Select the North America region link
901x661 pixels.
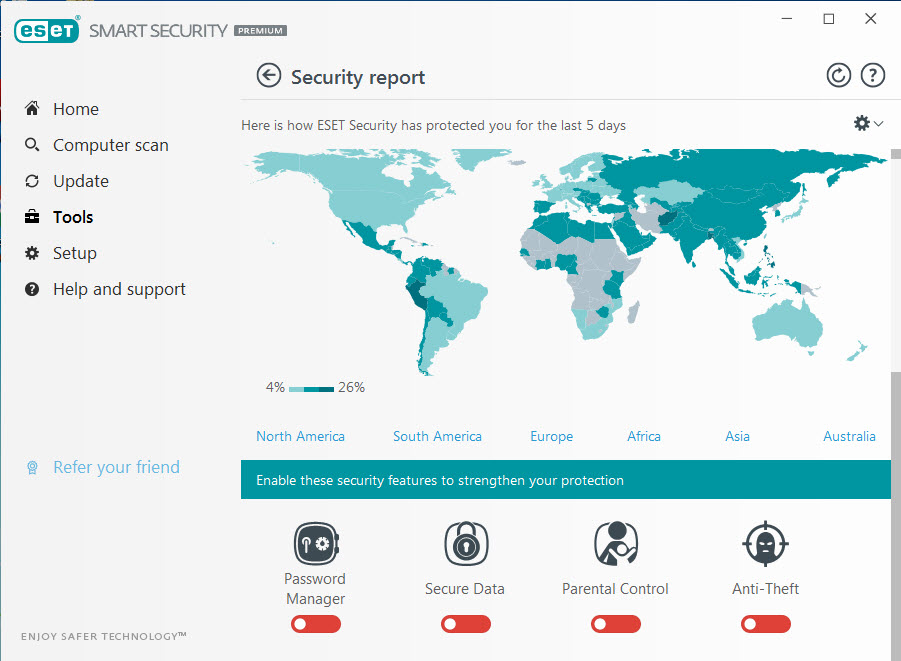pos(301,436)
